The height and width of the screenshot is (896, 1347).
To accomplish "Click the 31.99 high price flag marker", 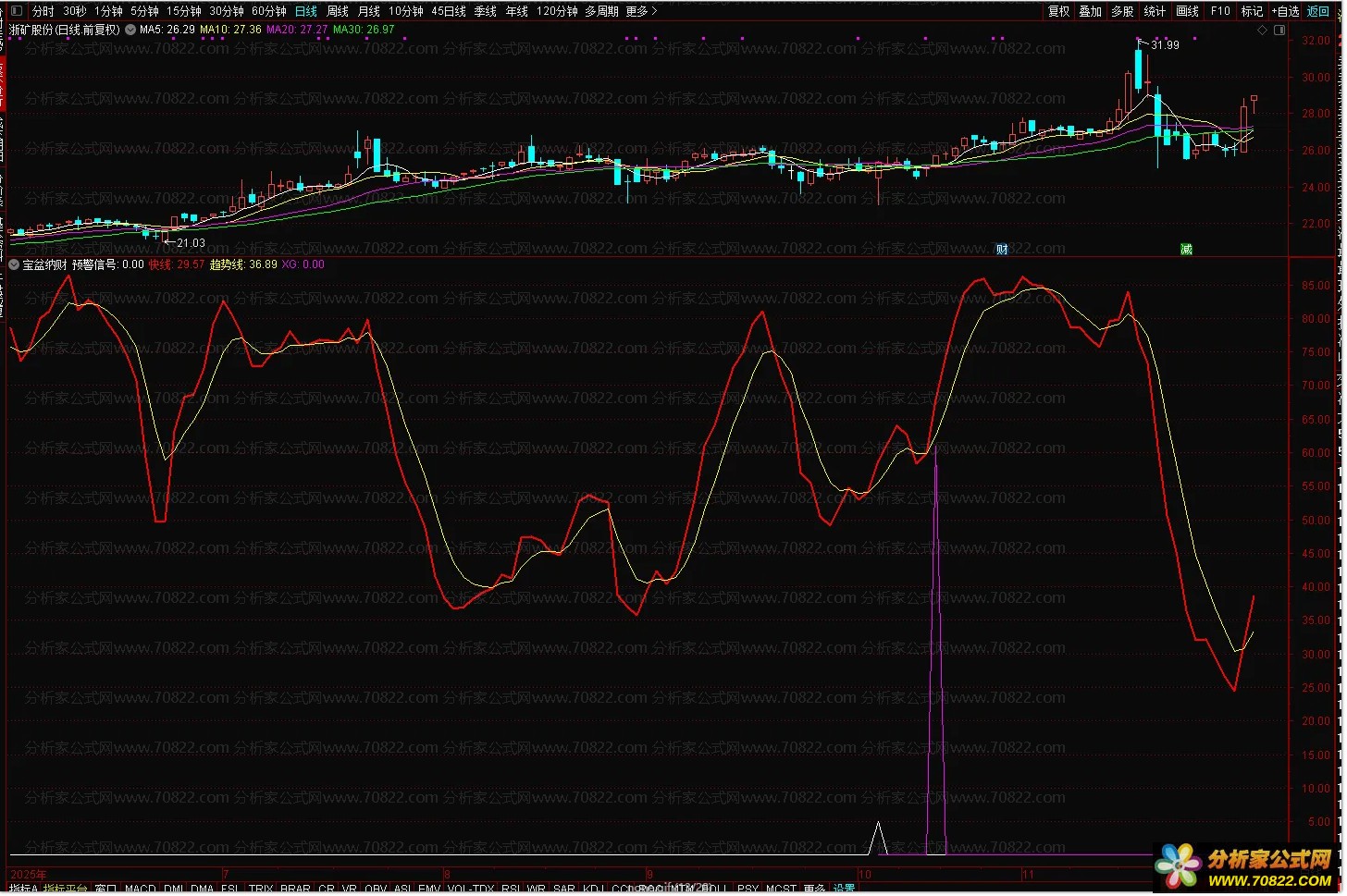I will pos(1160,44).
